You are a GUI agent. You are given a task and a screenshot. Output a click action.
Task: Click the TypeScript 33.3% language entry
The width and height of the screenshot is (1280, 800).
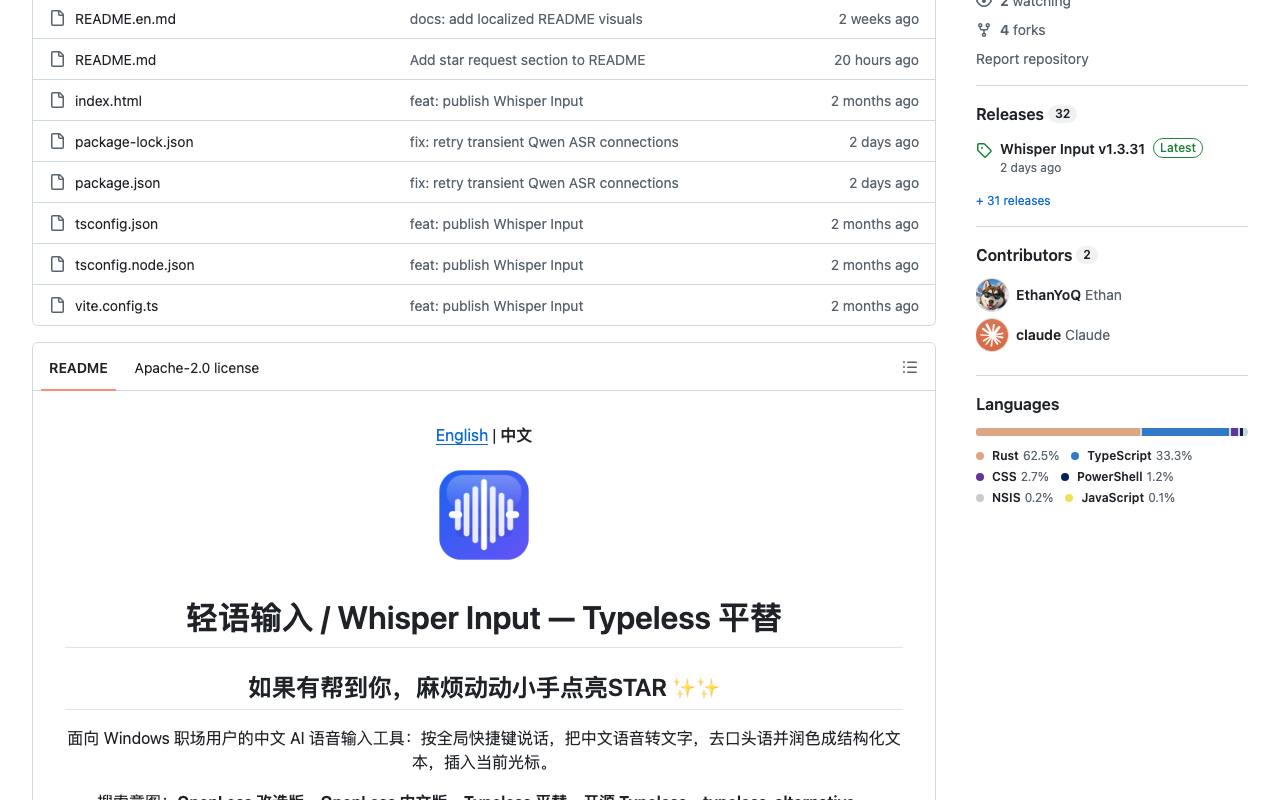(1131, 456)
